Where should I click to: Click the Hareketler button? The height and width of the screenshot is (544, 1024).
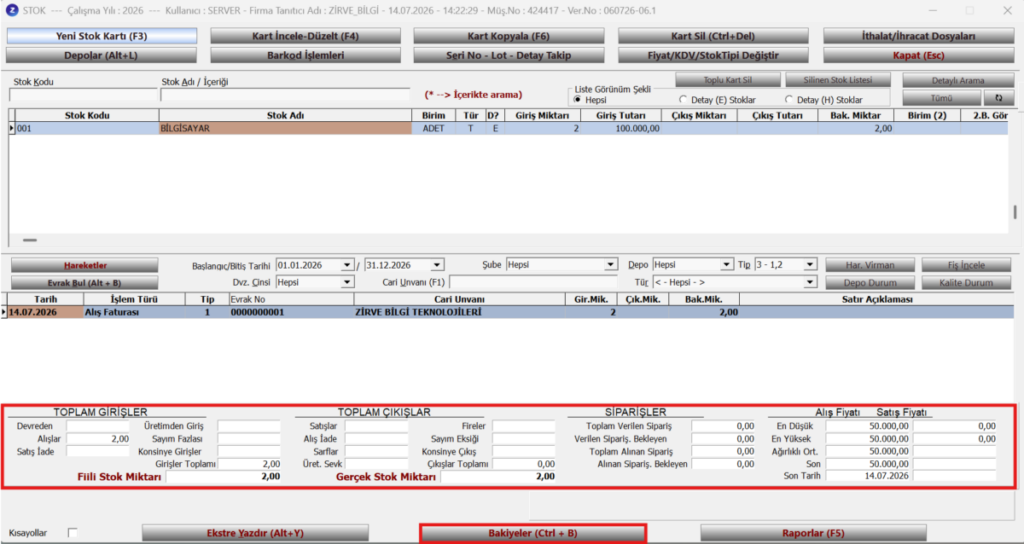coord(85,265)
